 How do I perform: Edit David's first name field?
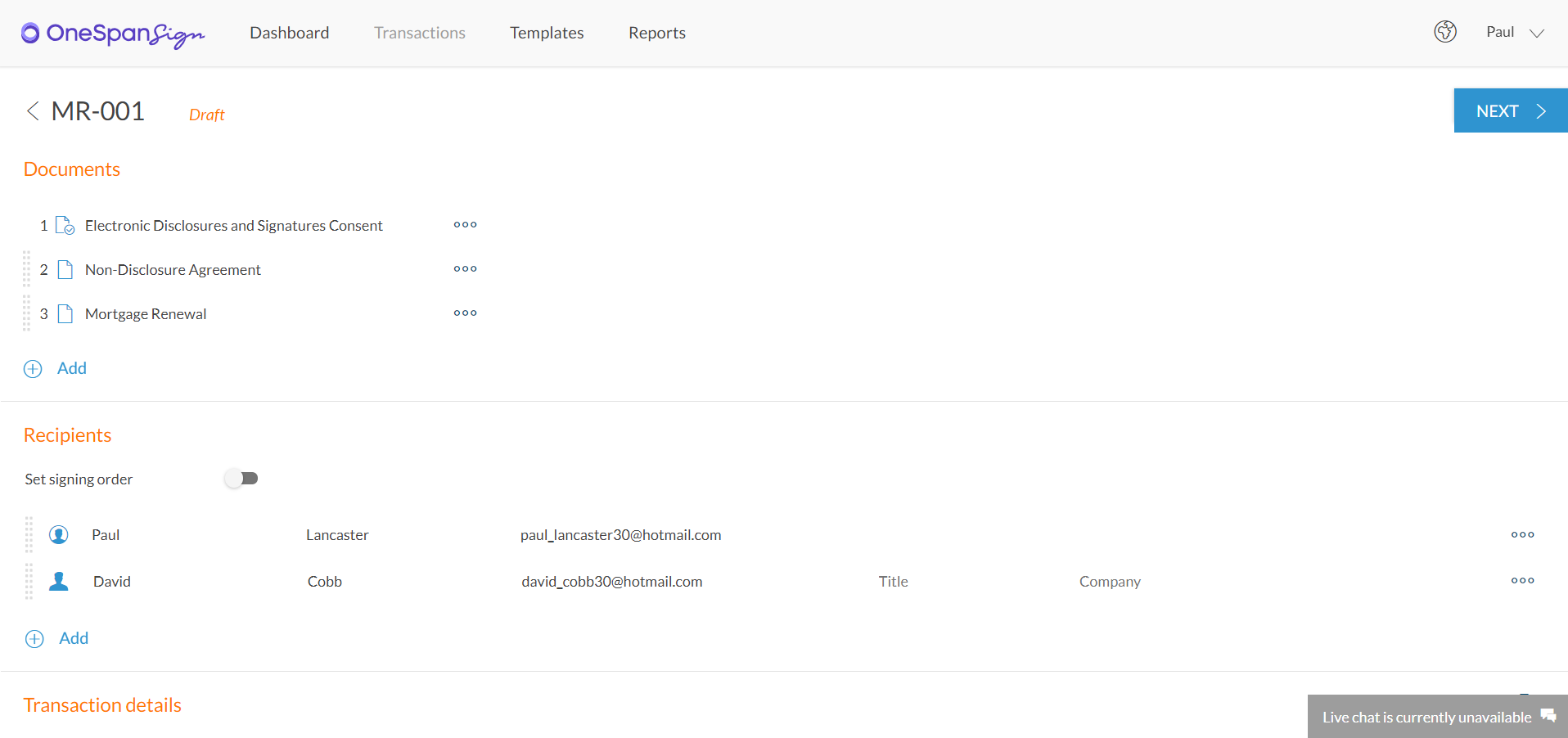click(x=111, y=582)
